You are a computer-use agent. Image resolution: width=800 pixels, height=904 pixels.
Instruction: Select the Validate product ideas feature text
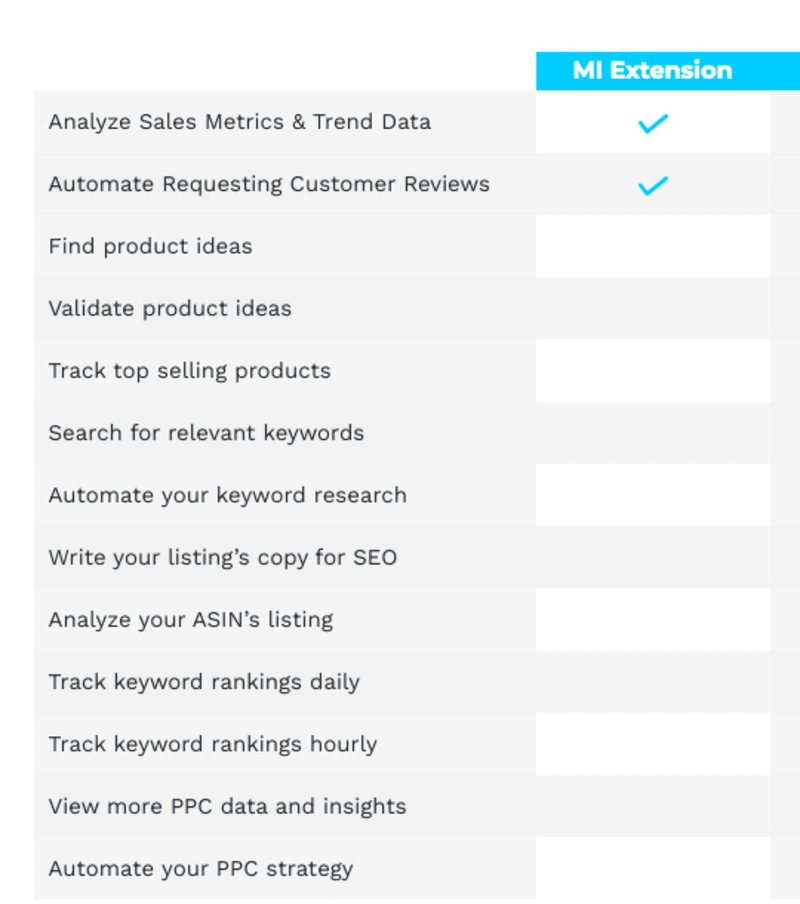170,308
